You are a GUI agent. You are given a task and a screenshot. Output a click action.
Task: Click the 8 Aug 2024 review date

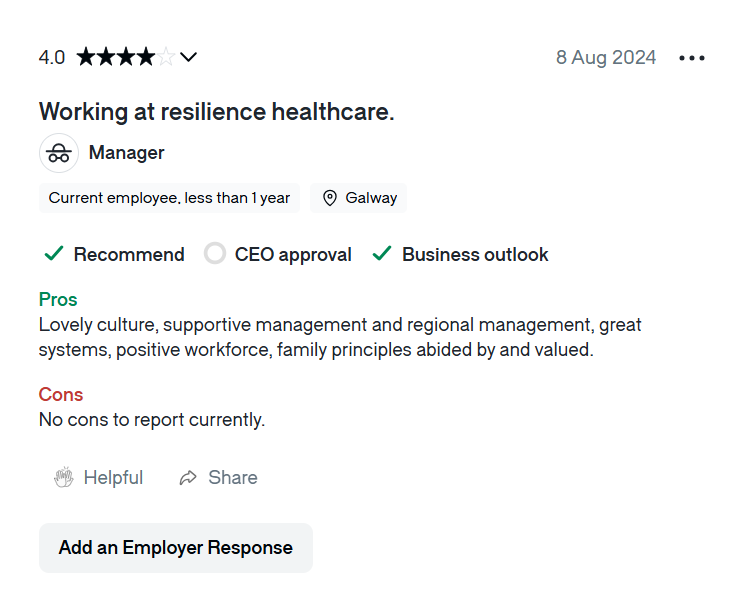[x=606, y=57]
